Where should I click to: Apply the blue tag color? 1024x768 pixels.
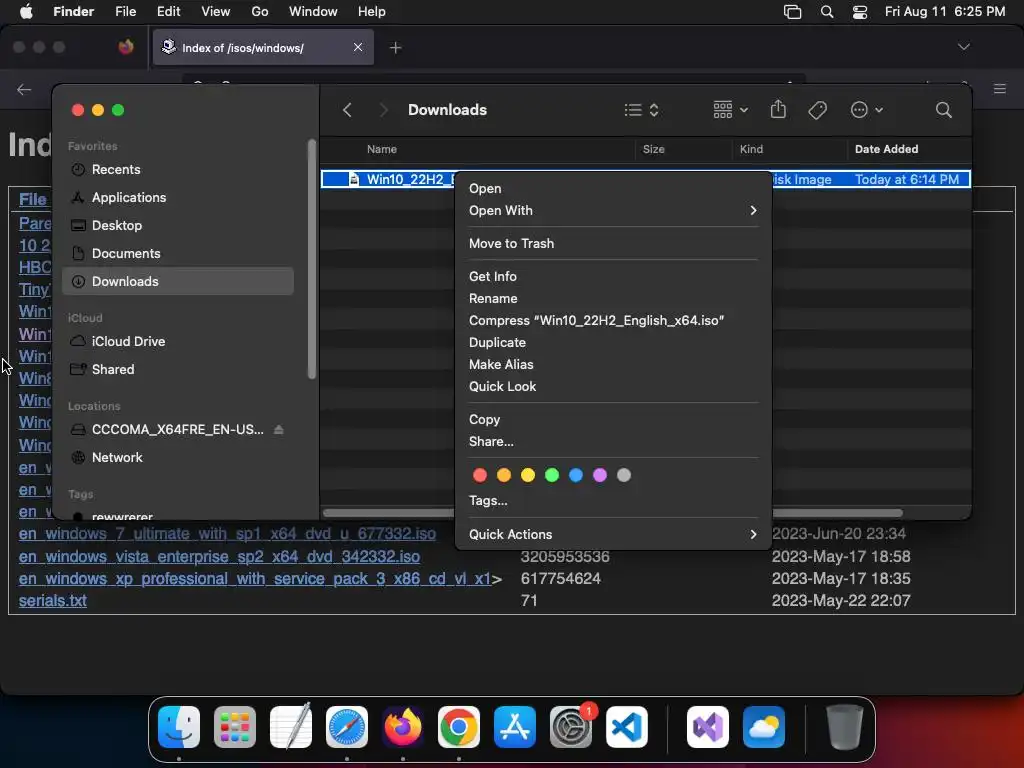pyautogui.click(x=576, y=475)
